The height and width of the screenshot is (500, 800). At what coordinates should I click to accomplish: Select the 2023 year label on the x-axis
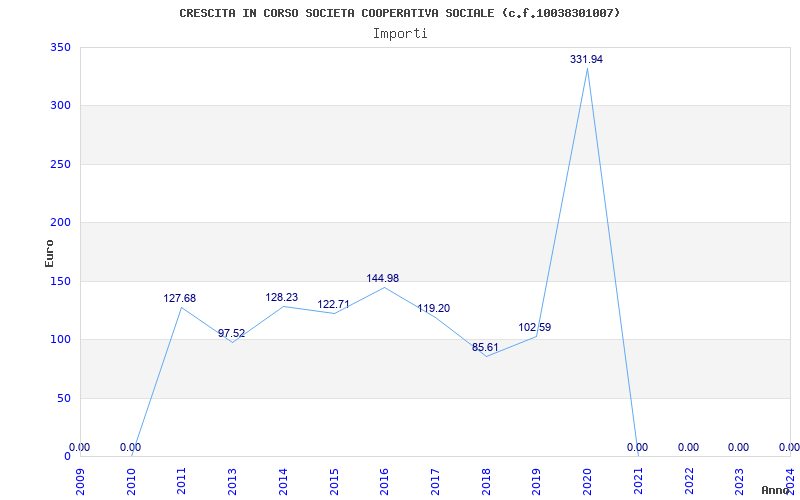click(x=740, y=482)
